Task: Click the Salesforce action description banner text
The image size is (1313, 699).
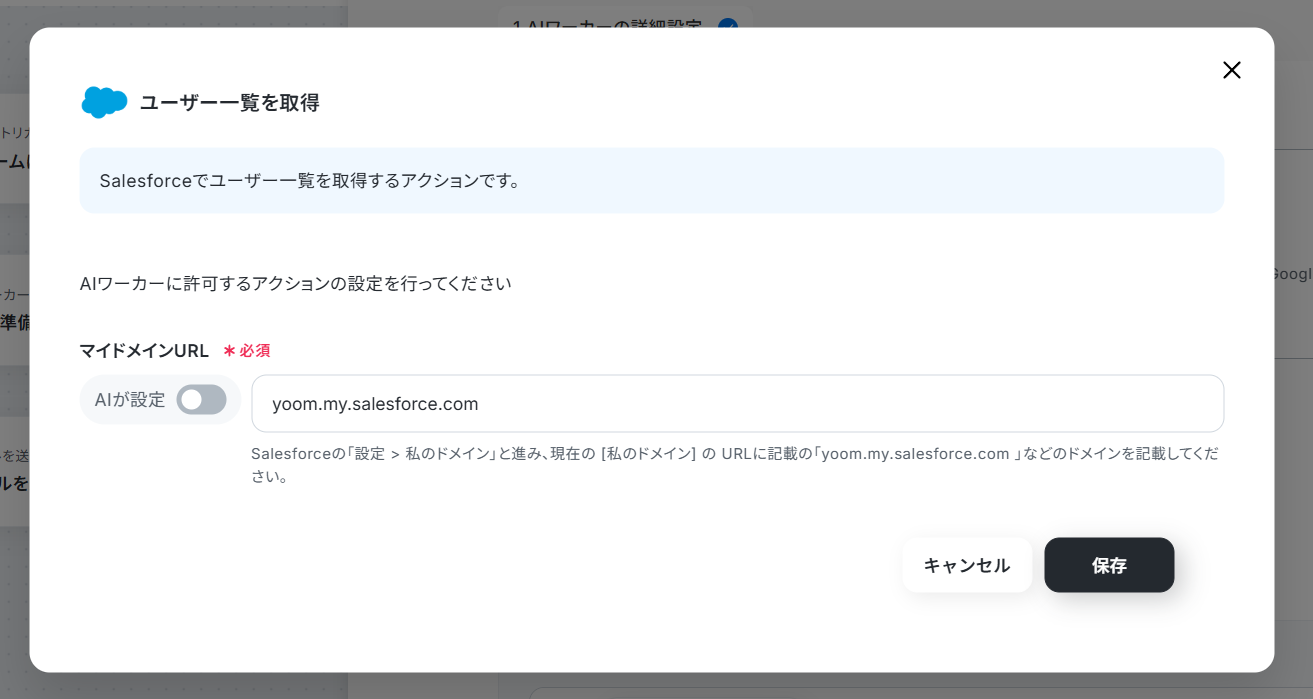Action: coord(310,181)
